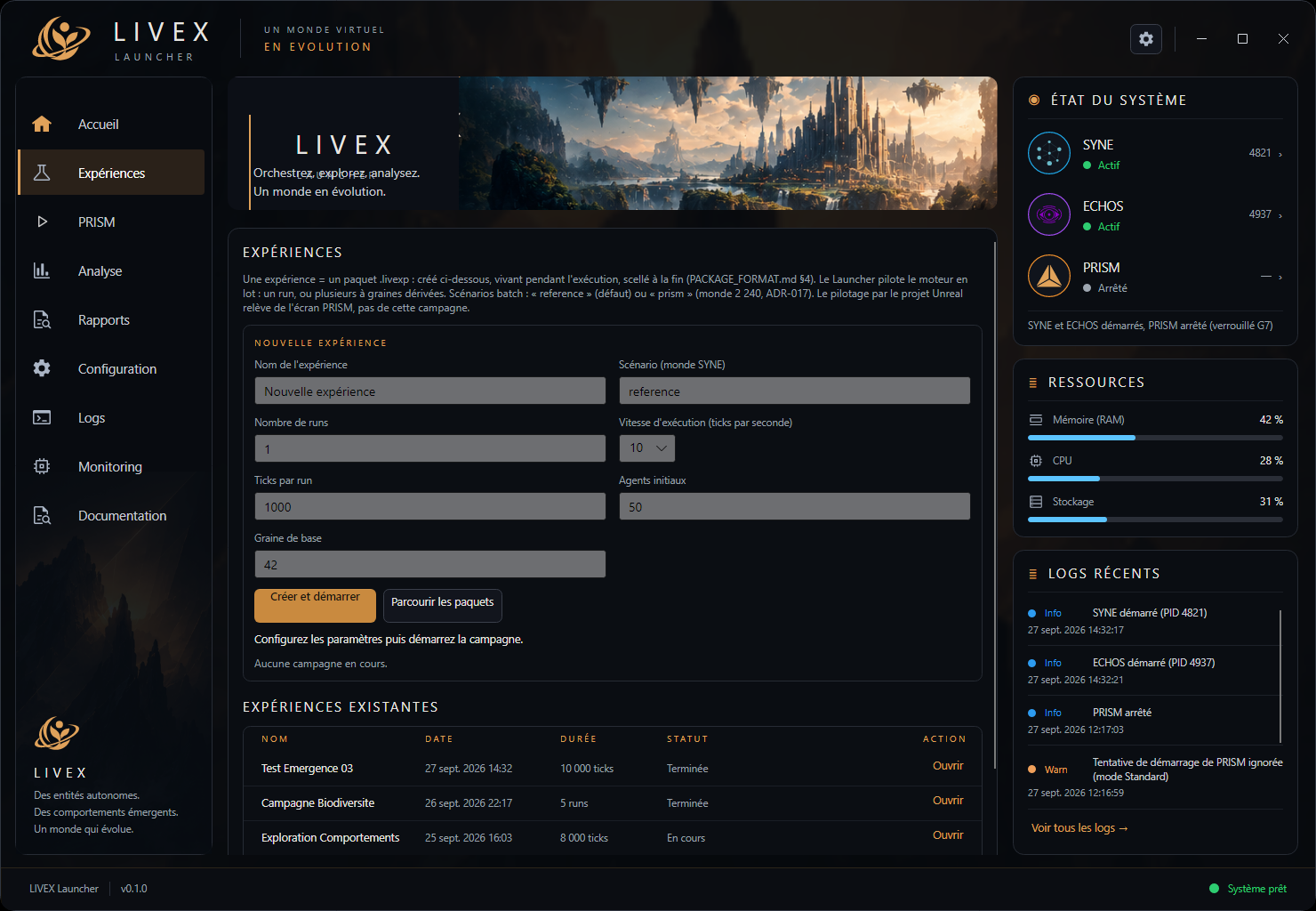Click the Logs récents scrollbar

coord(1280,676)
